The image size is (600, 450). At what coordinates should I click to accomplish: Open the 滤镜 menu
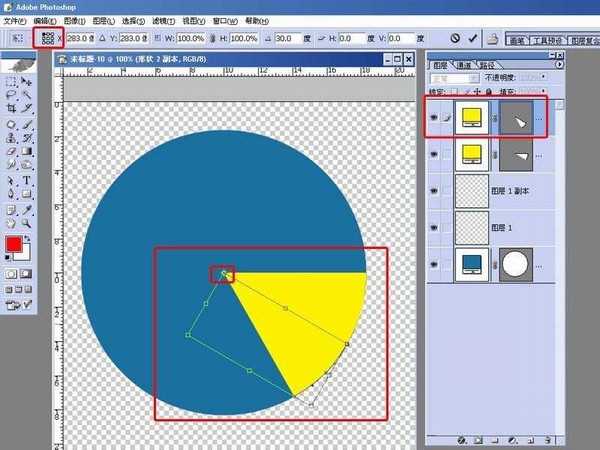pos(164,21)
